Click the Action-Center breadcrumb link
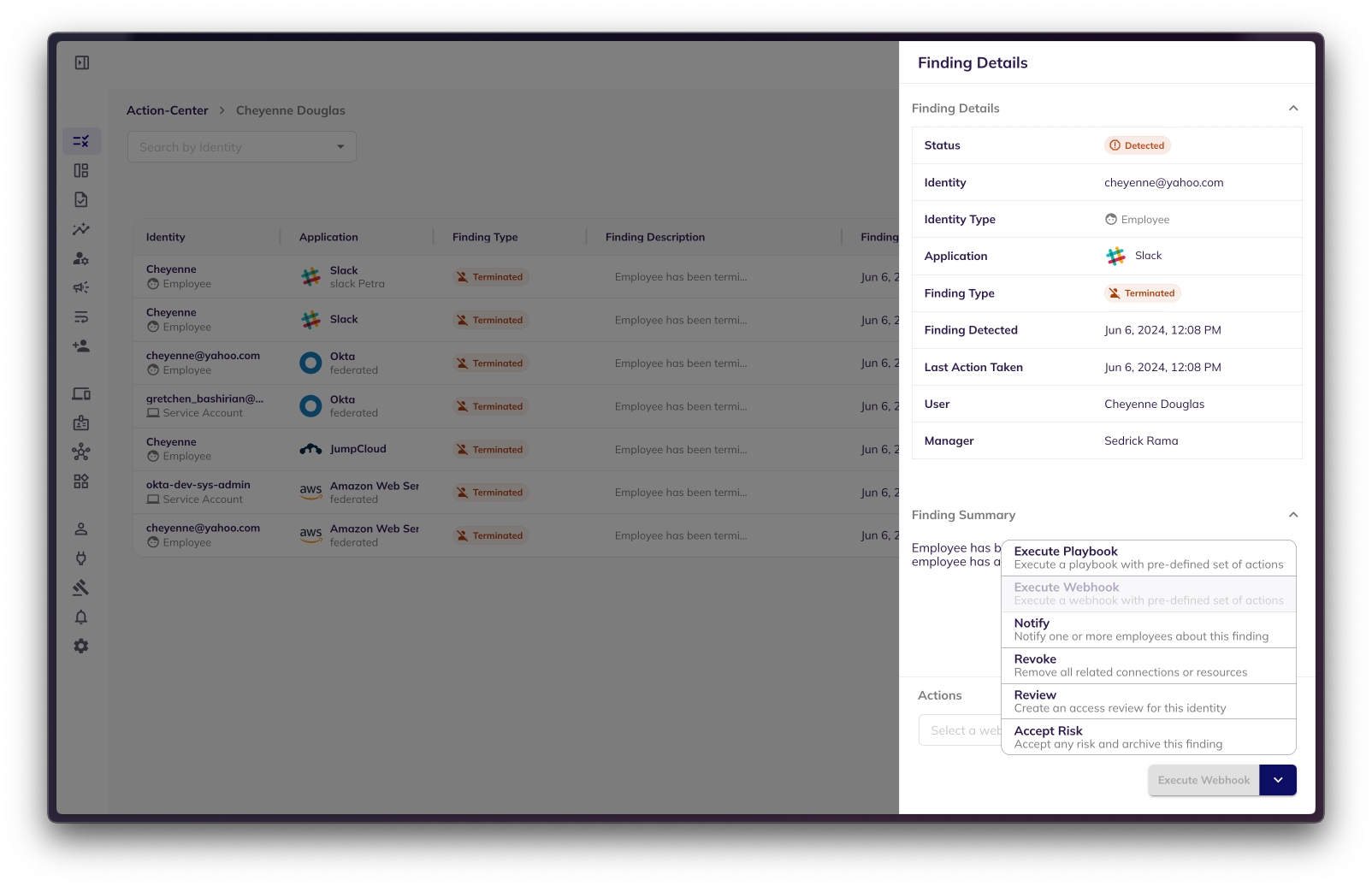The width and height of the screenshot is (1372, 886). click(168, 110)
